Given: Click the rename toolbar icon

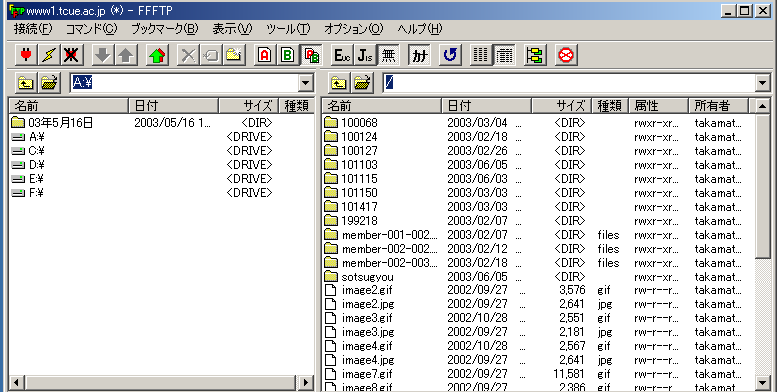Looking at the screenshot, I should click(211, 55).
